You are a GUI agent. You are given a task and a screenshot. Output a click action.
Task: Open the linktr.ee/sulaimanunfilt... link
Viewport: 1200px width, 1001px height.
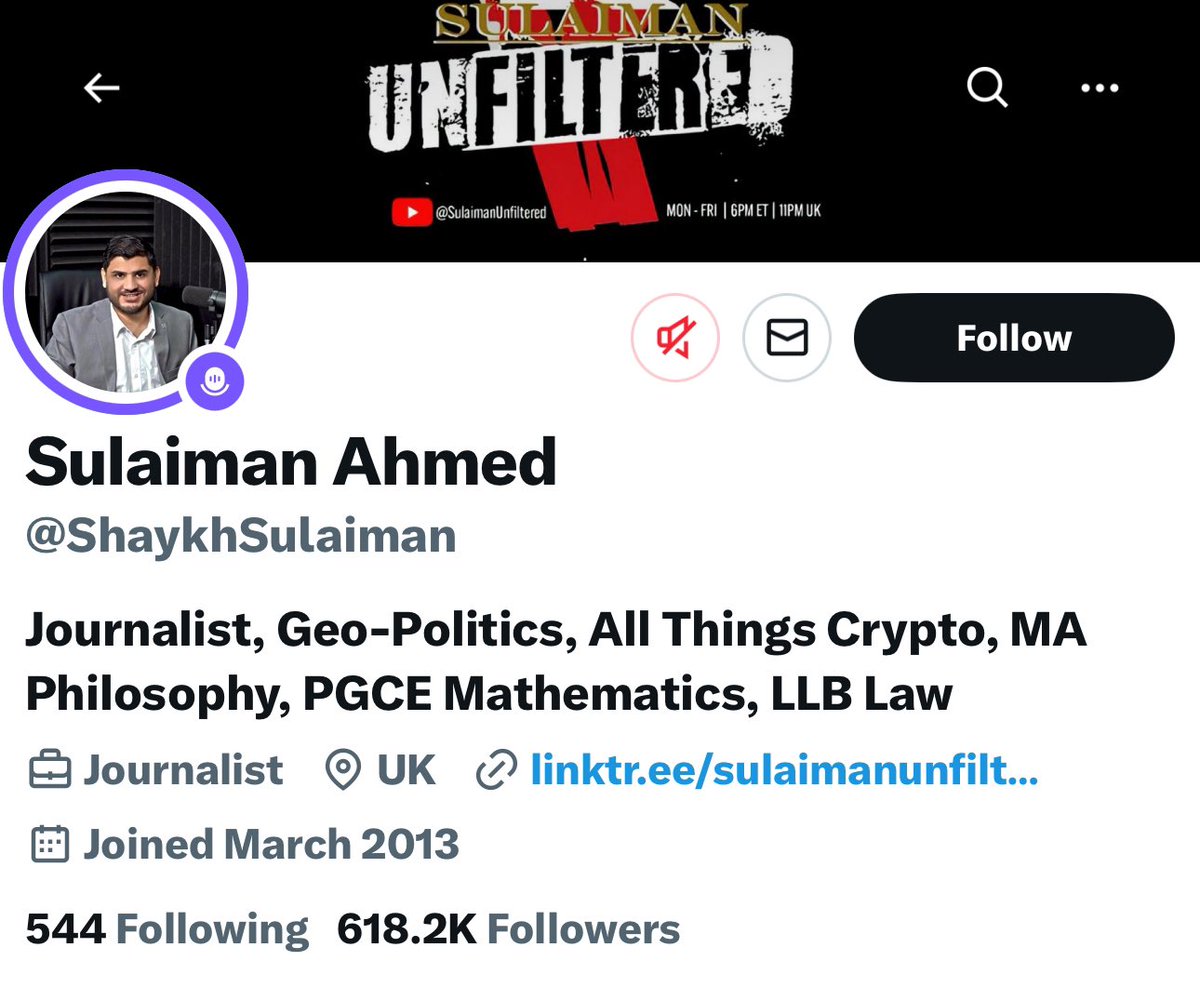point(783,770)
